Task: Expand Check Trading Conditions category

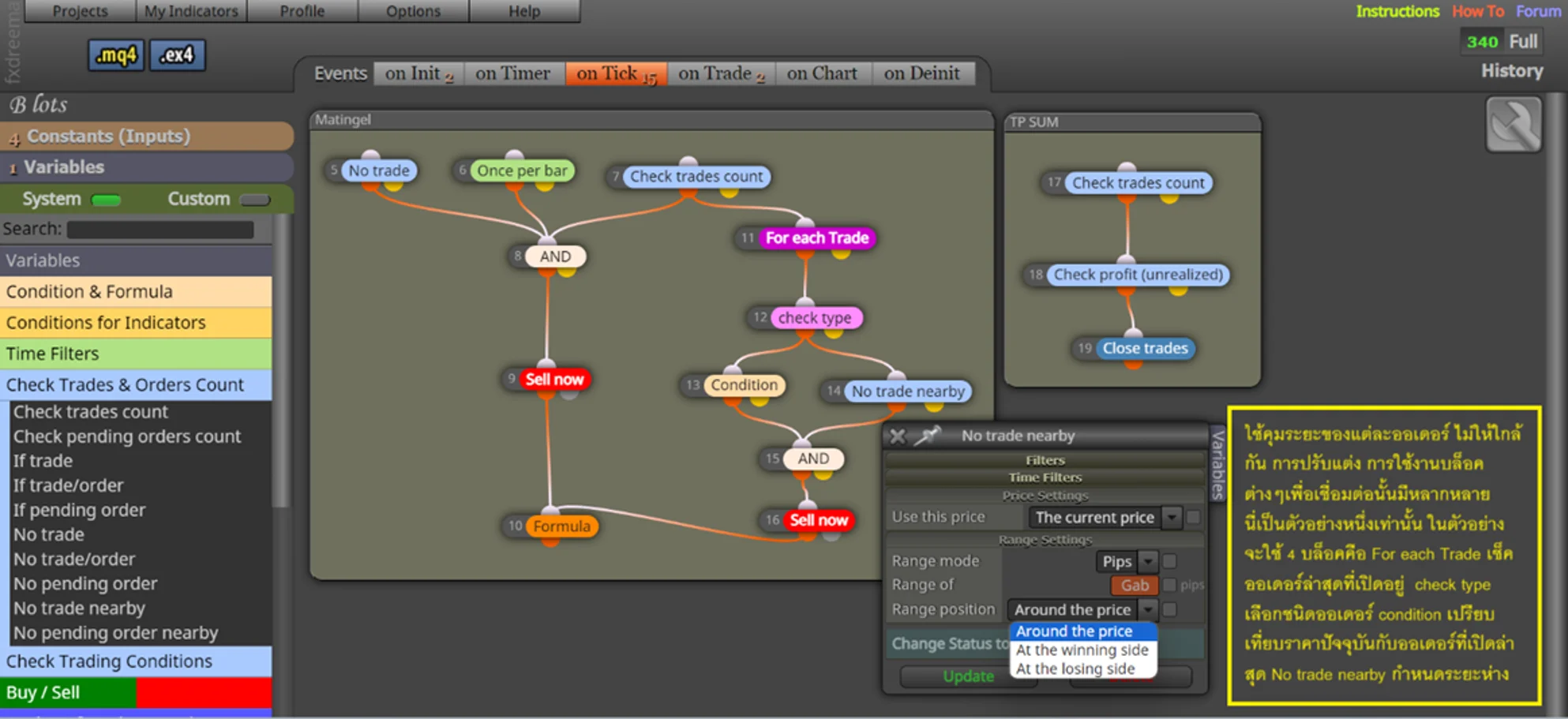Action: pos(136,661)
